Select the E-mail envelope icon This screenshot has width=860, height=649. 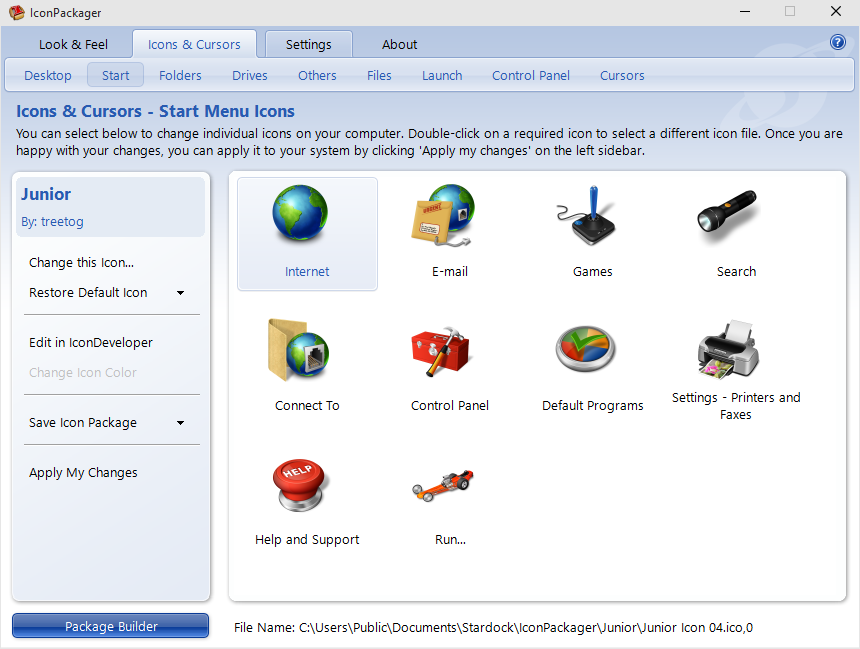pos(443,215)
